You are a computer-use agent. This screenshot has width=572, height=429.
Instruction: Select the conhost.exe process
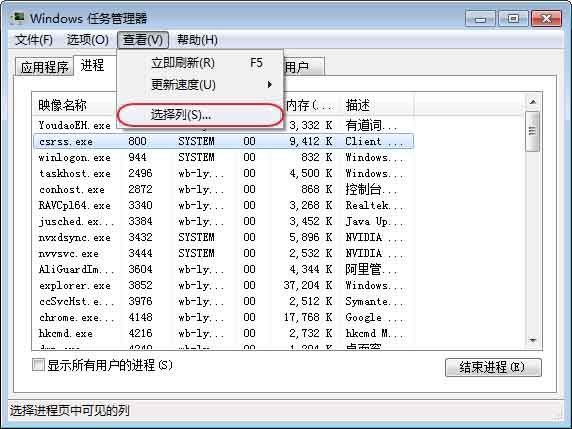(x=223, y=189)
